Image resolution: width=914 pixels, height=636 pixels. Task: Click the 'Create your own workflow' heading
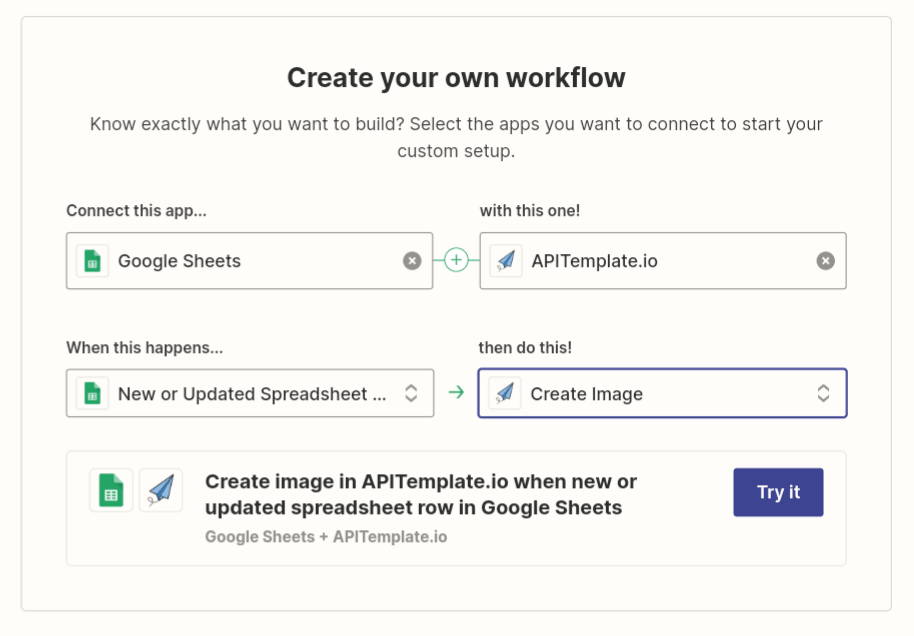pyautogui.click(x=456, y=78)
